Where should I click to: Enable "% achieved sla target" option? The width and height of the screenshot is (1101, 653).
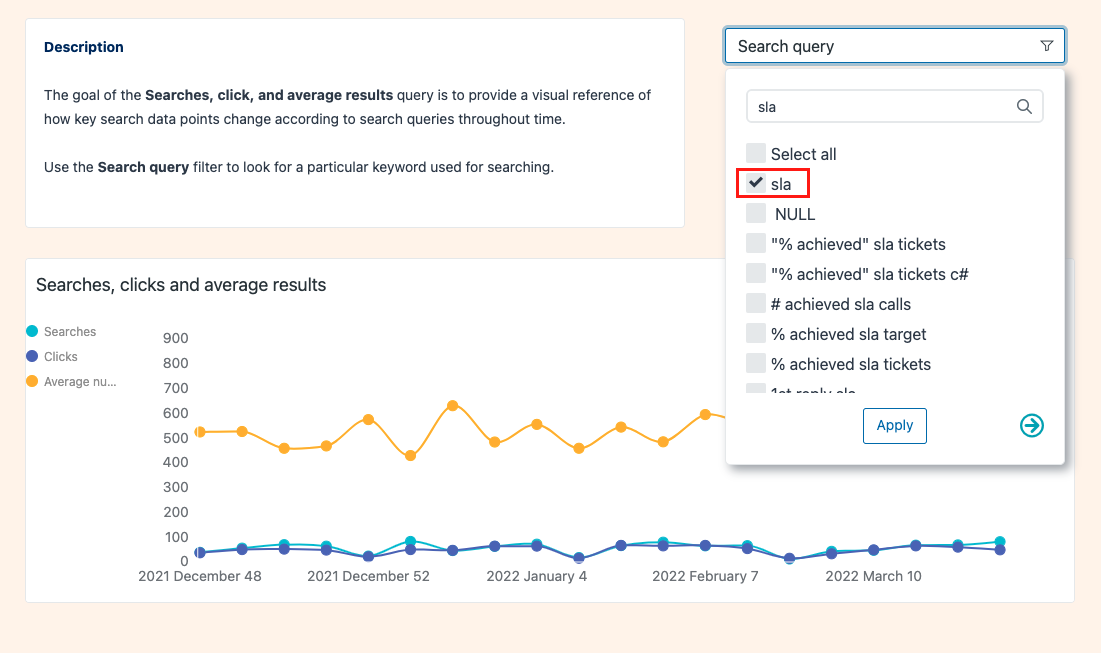pyautogui.click(x=756, y=334)
